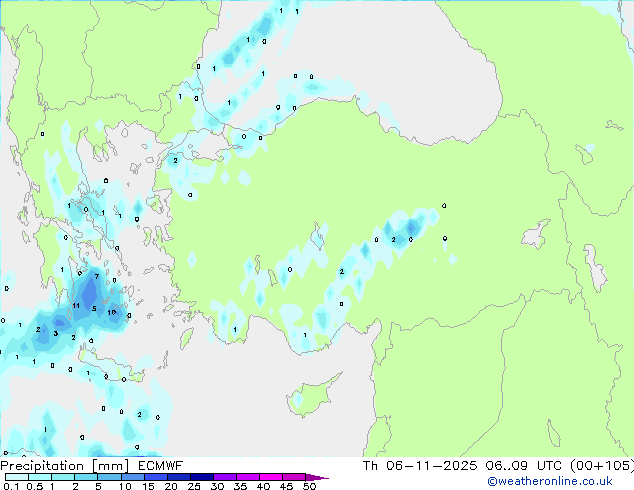Image resolution: width=634 pixels, height=490 pixels.
Task: Click the '0.1' legend scale label
Action: click(x=11, y=486)
